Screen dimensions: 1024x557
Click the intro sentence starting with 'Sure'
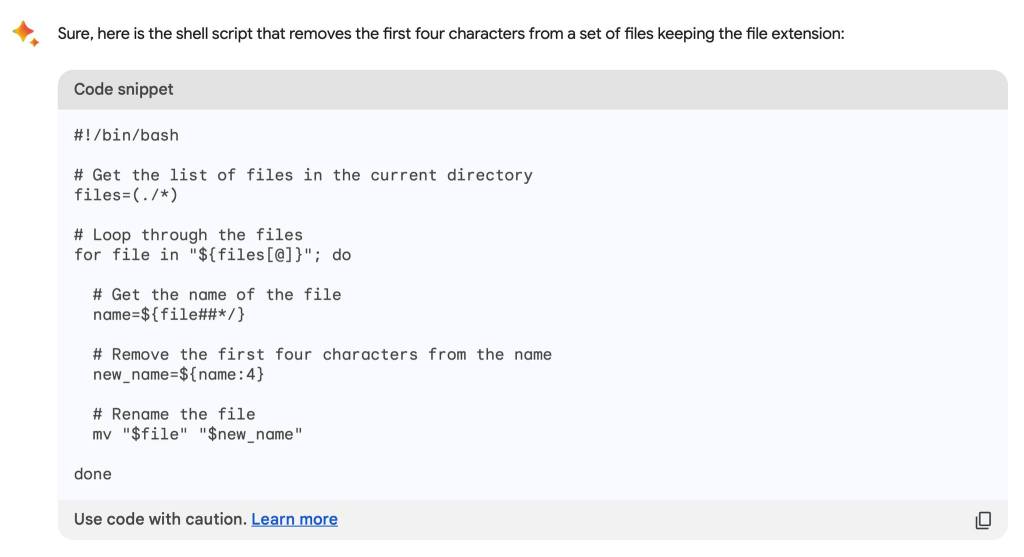tap(450, 34)
